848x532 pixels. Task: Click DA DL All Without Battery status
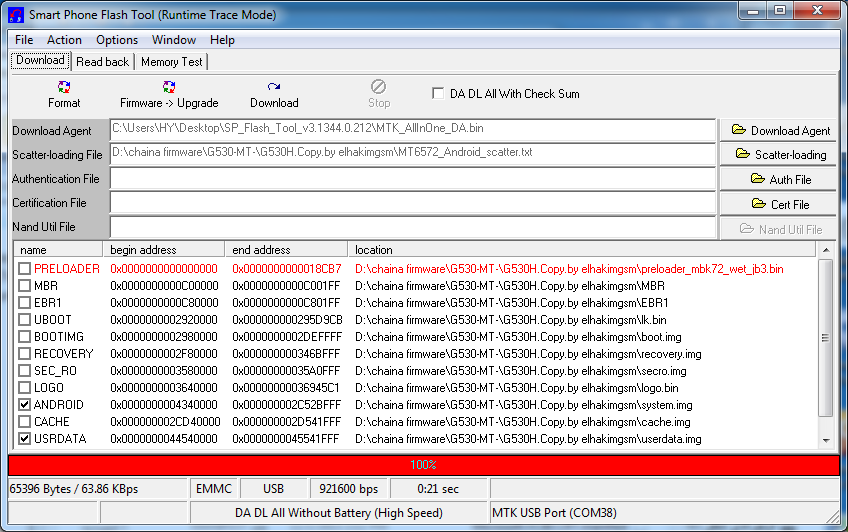pyautogui.click(x=339, y=513)
